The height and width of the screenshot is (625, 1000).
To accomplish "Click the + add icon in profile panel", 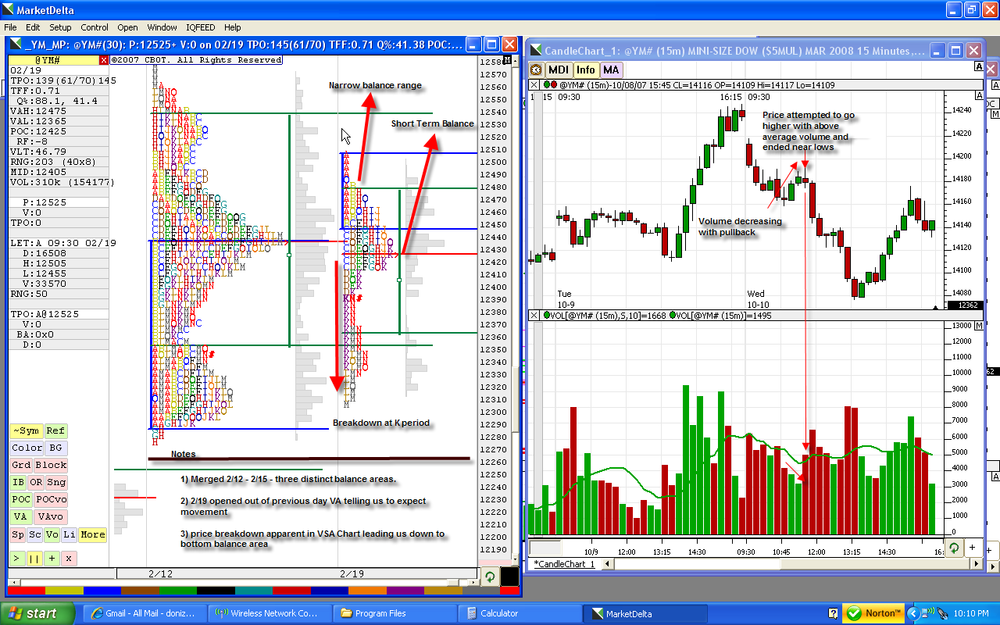I will click(52, 559).
